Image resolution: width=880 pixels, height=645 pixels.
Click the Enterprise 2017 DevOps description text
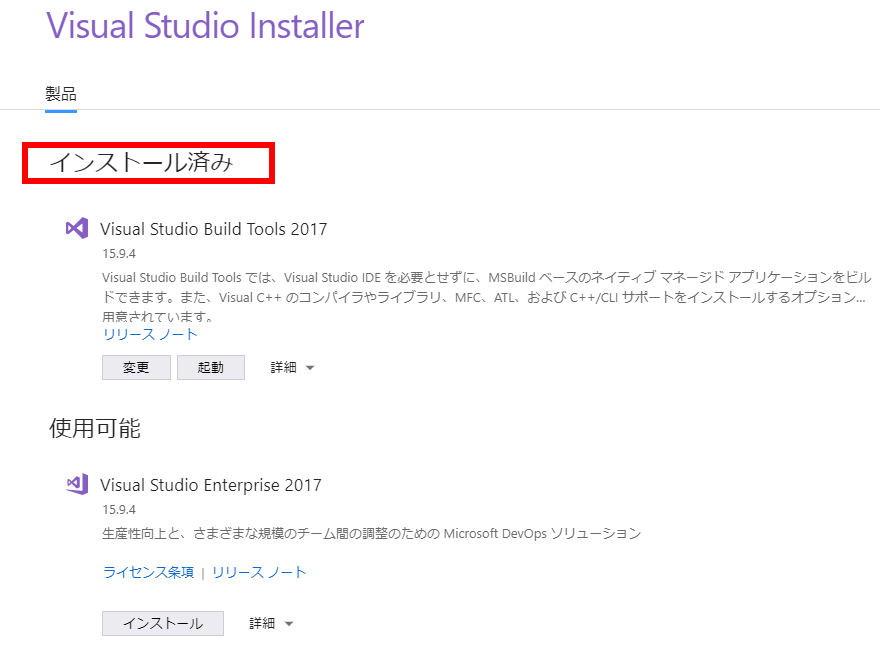pyautogui.click(x=372, y=533)
